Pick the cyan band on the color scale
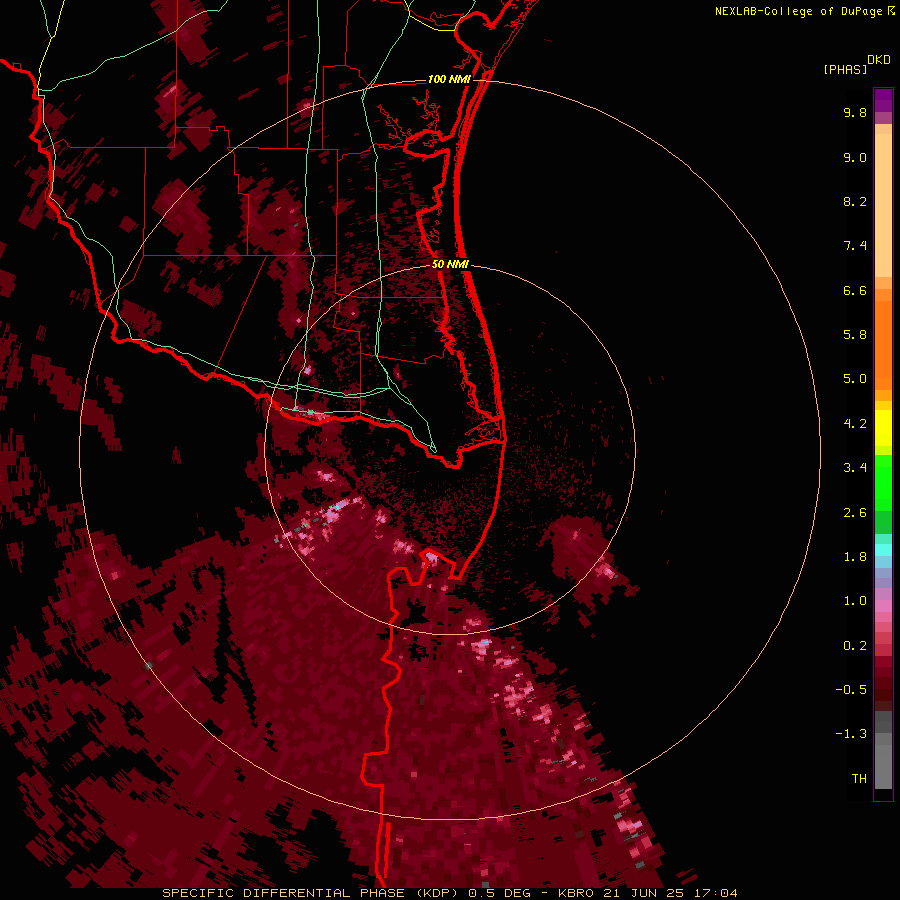900x900 pixels. click(883, 550)
